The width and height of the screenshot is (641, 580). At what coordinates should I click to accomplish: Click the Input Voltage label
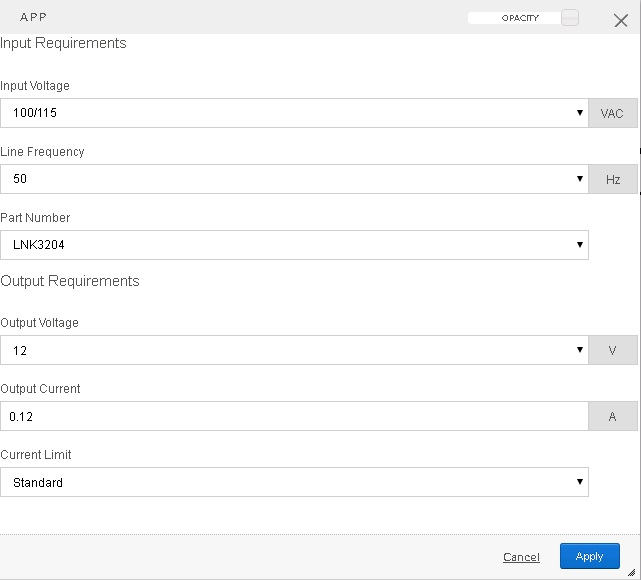[x=35, y=86]
